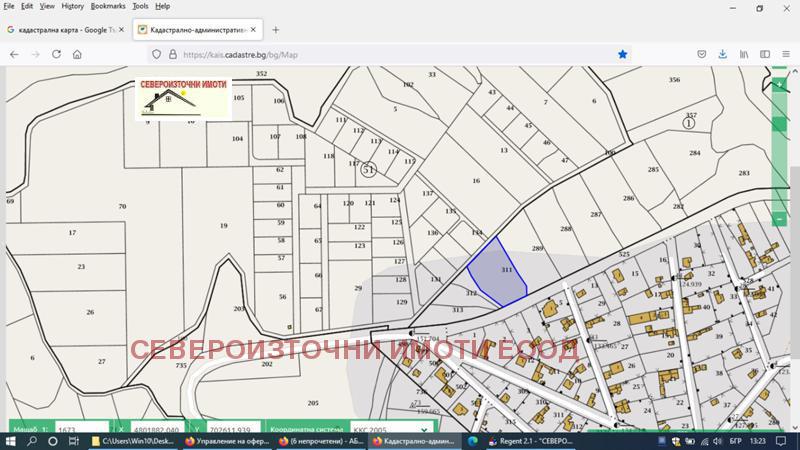Open the History menu
The height and width of the screenshot is (450, 800).
pyautogui.click(x=73, y=6)
